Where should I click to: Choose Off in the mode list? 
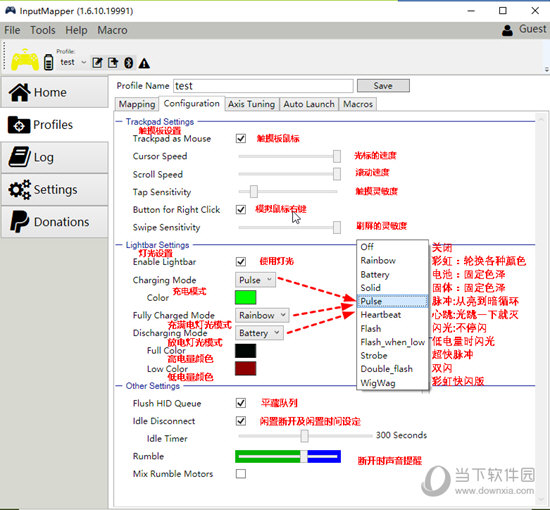(392, 247)
